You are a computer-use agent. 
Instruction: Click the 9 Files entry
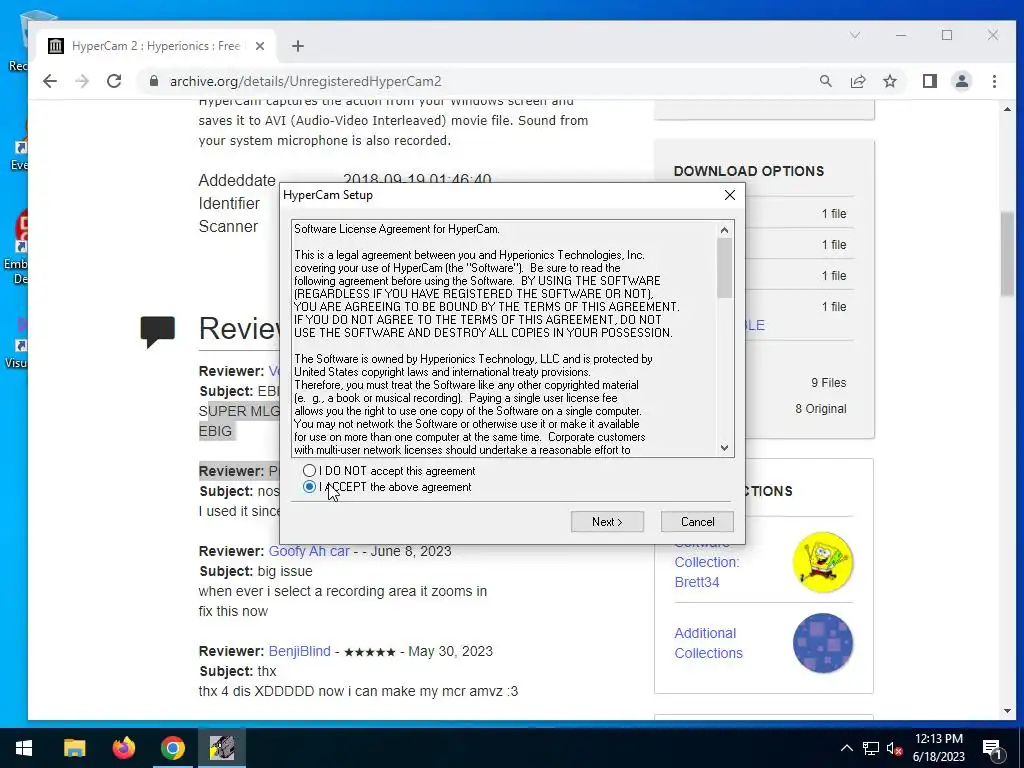tap(828, 383)
